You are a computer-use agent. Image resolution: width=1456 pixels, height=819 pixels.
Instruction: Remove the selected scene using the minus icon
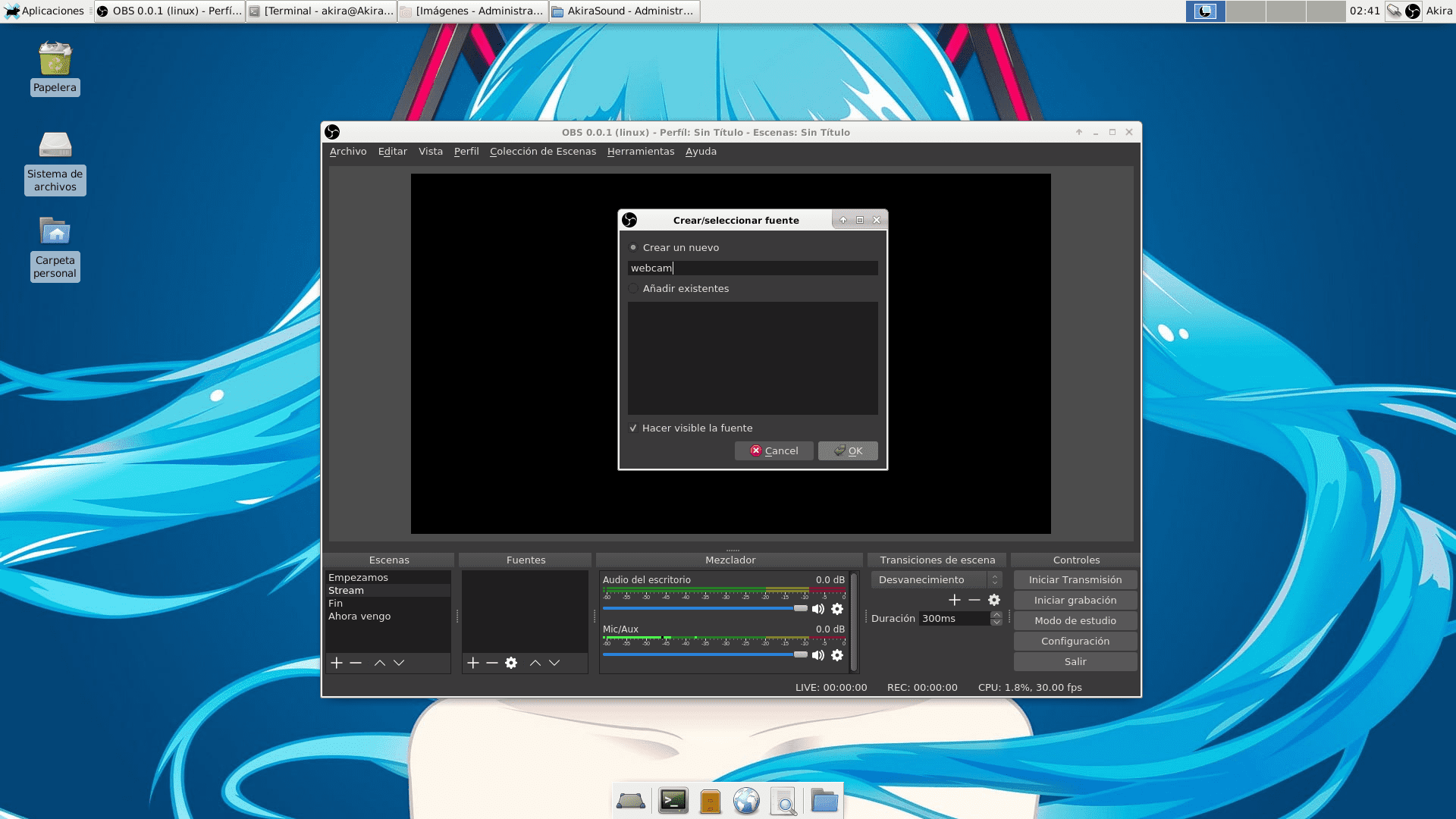[355, 663]
